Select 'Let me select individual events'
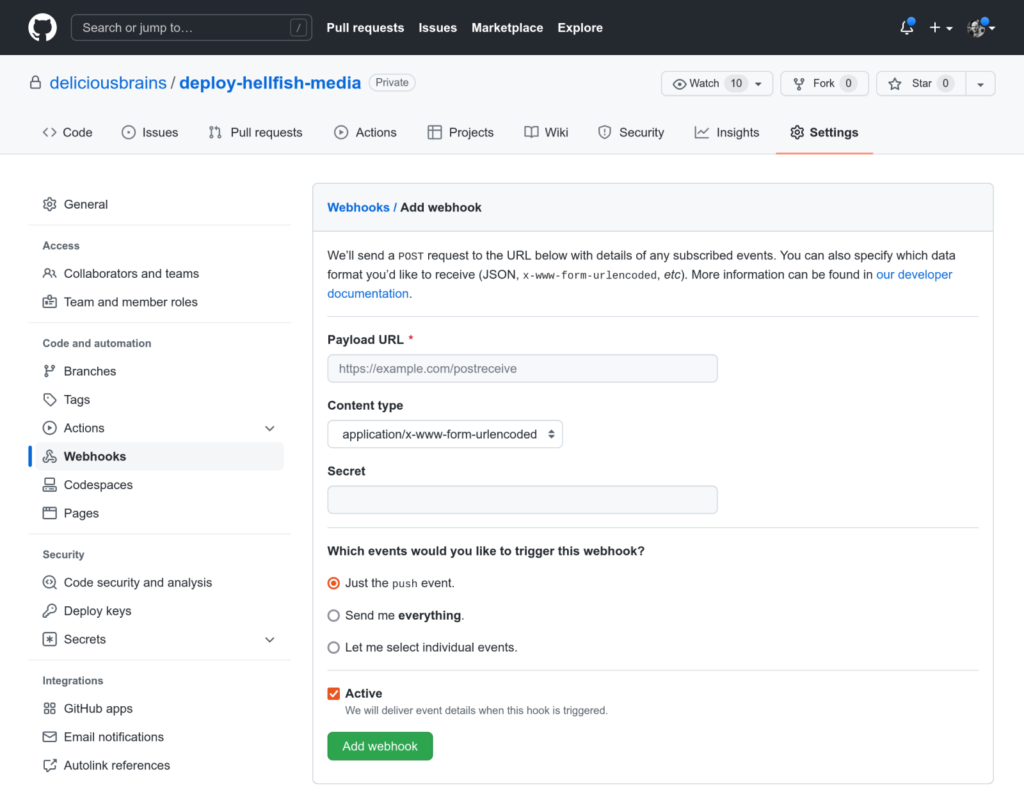The height and width of the screenshot is (799, 1024). coord(333,647)
